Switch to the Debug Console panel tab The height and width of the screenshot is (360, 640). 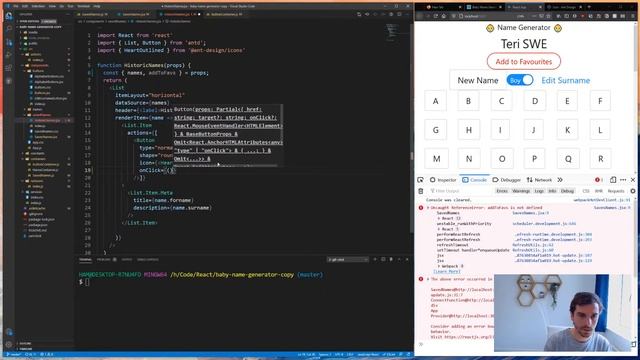tap(148, 260)
